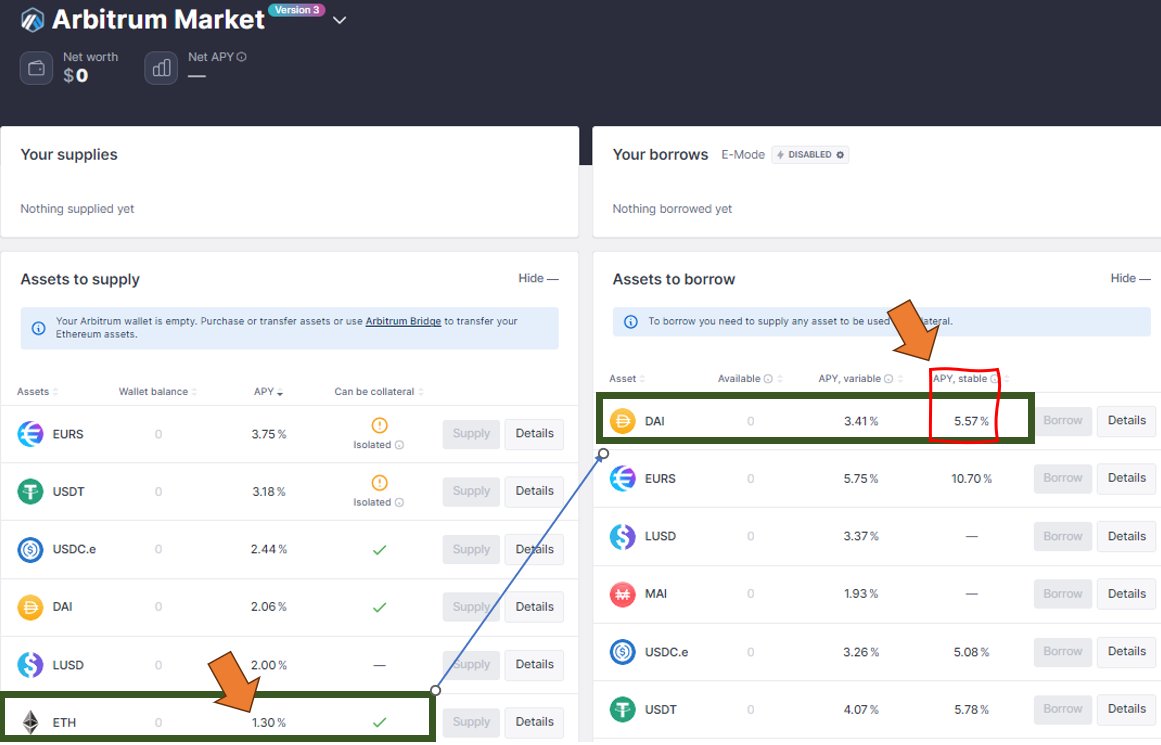Click Borrow button for LUSD

(x=1063, y=536)
